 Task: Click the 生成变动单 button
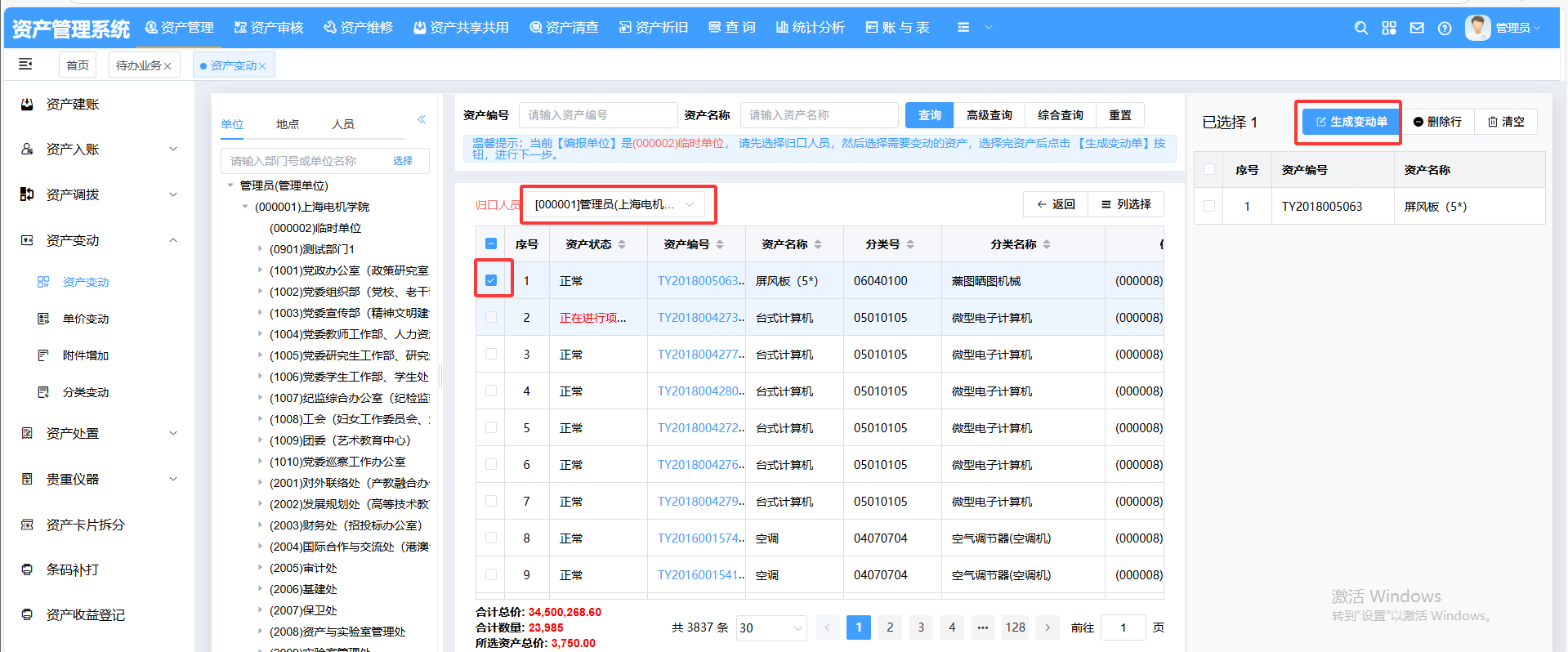coord(1351,122)
